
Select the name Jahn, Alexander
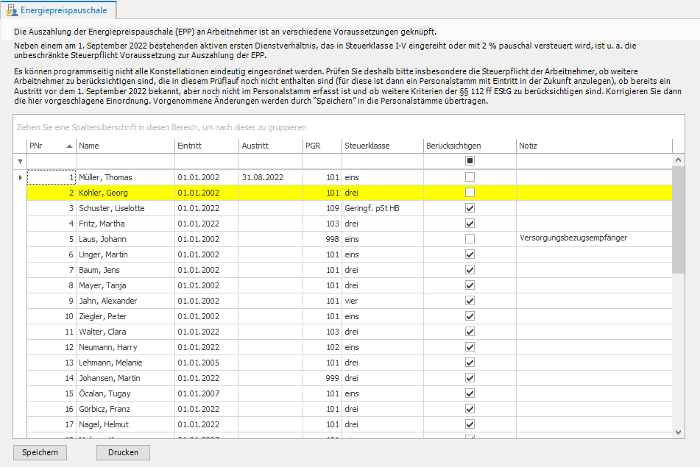pyautogui.click(x=108, y=301)
